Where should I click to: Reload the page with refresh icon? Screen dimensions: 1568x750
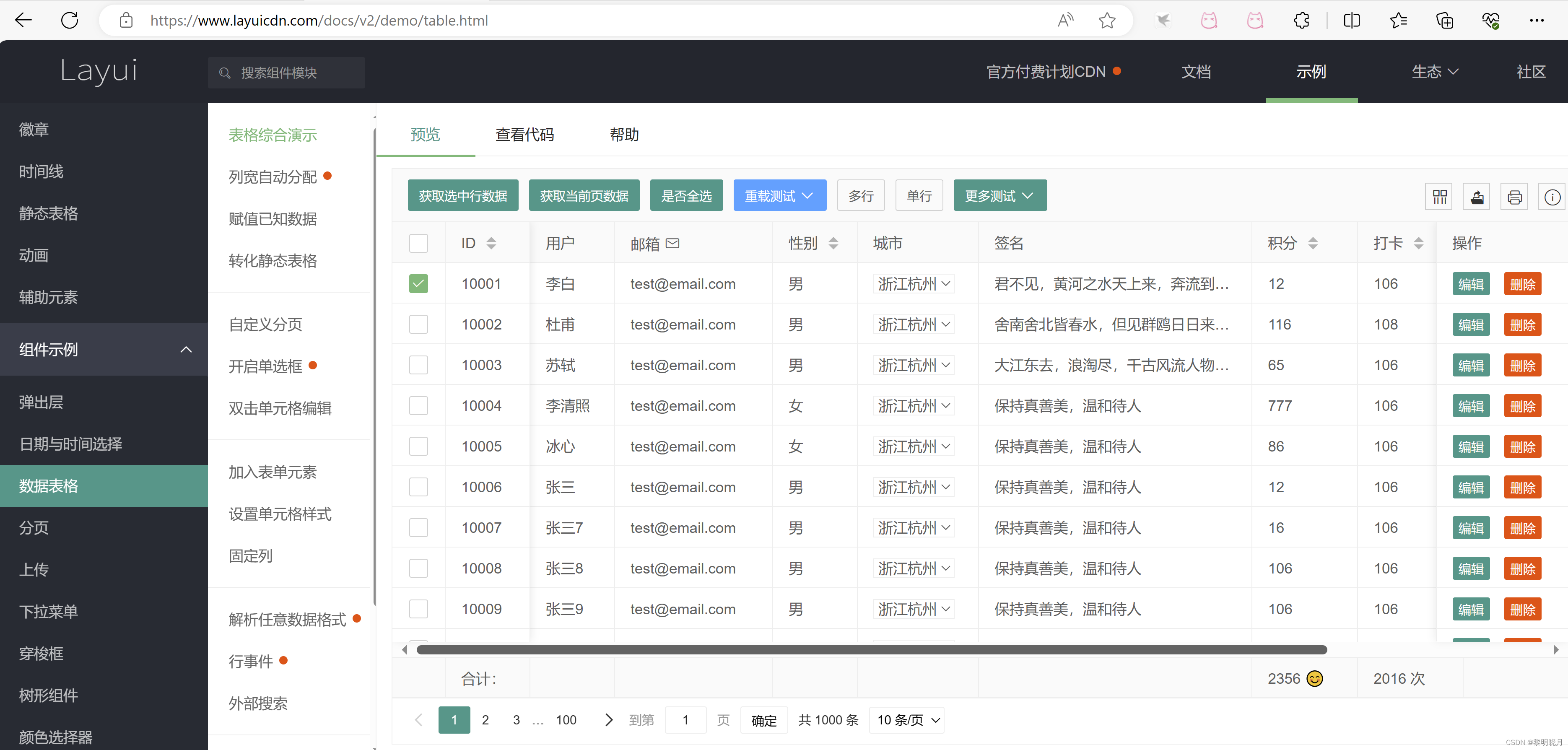tap(70, 20)
